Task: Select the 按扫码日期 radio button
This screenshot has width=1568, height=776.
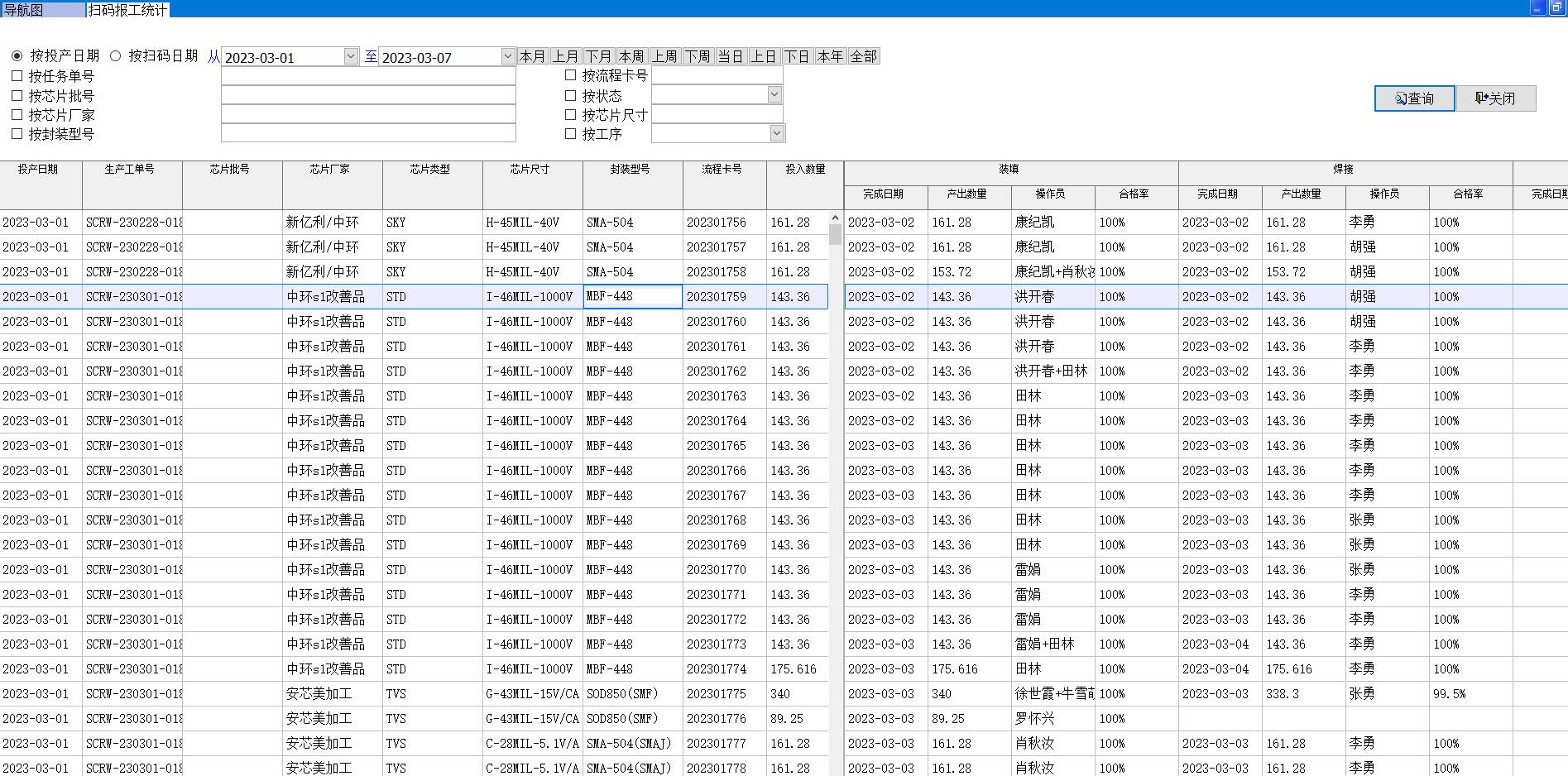Action: (x=116, y=56)
